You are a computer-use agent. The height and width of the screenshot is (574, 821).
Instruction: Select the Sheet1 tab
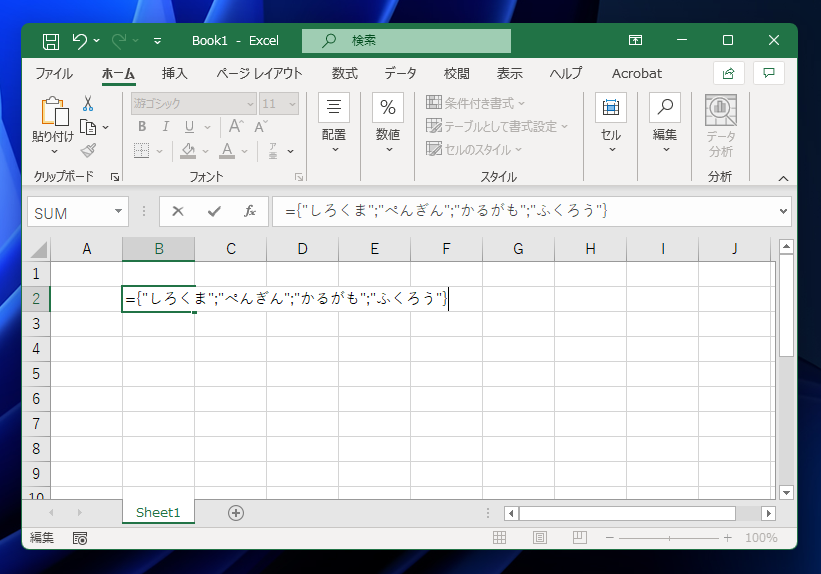(158, 512)
